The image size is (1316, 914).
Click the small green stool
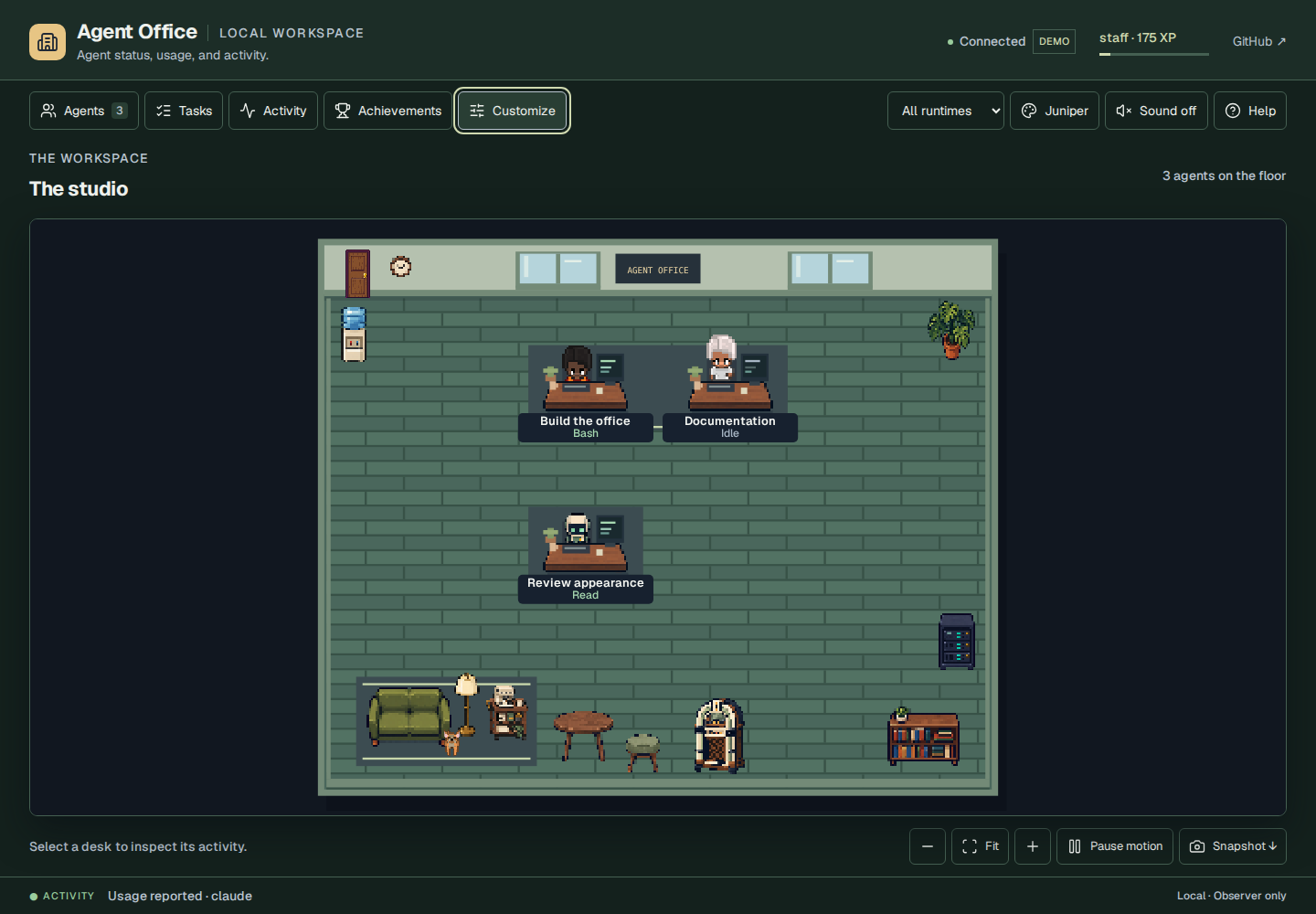tap(642, 751)
